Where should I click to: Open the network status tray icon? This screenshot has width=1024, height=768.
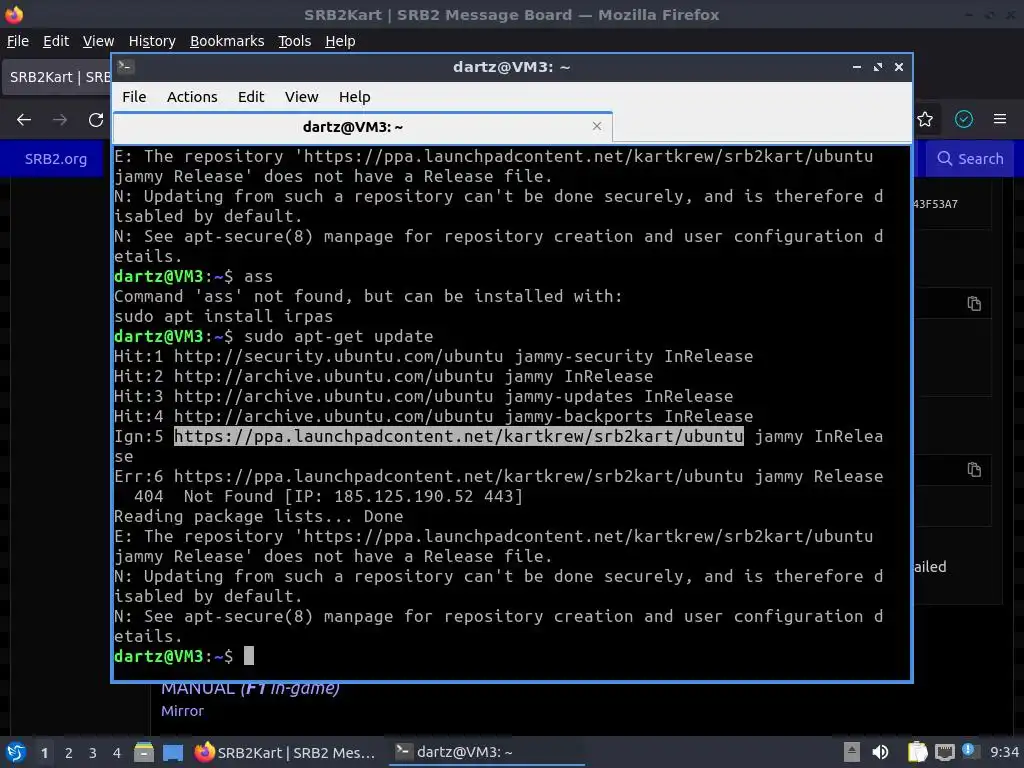coord(944,752)
